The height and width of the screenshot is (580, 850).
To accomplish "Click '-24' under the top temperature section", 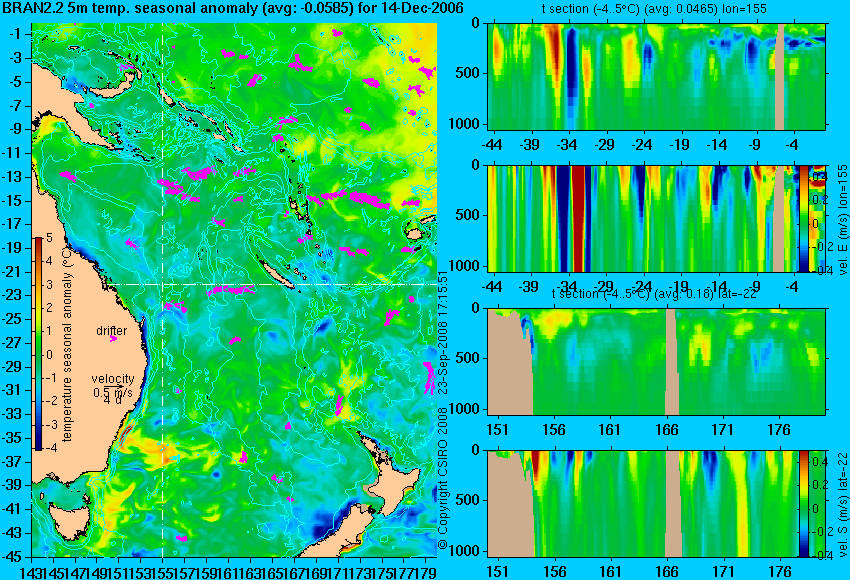I will pos(642,145).
